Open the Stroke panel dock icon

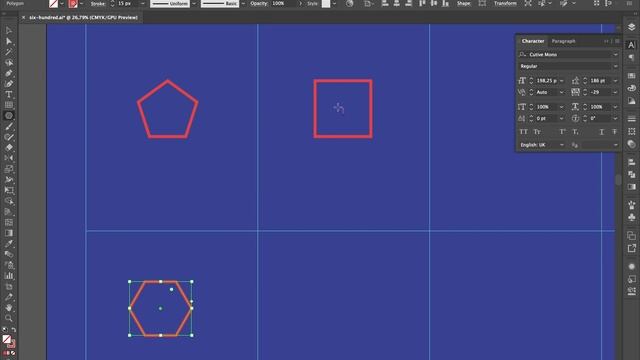coord(631,118)
